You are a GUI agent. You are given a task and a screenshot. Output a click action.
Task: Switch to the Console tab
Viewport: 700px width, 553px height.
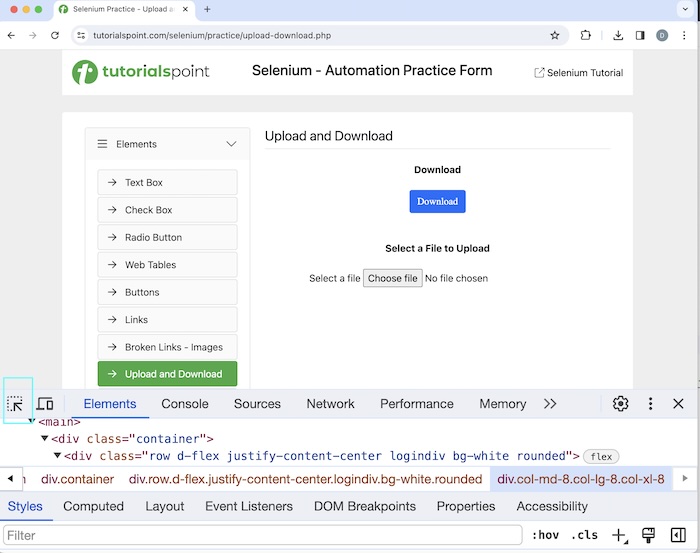[185, 404]
